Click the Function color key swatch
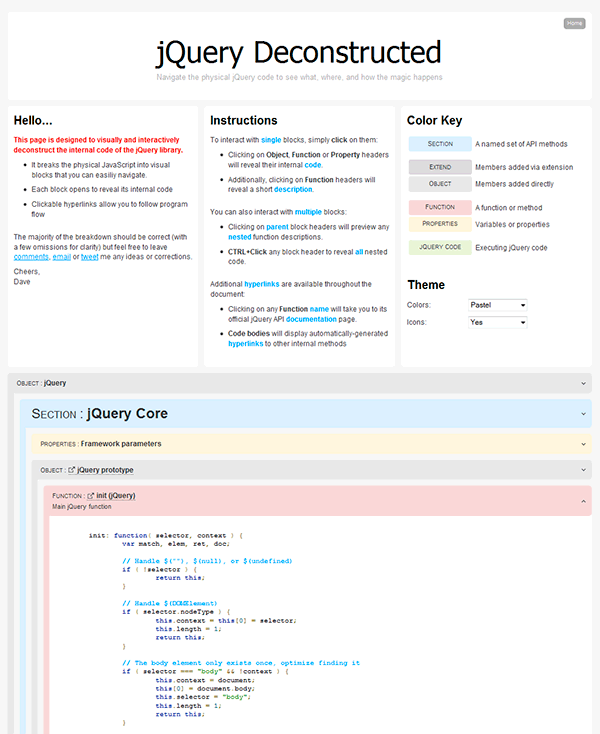The image size is (600, 734). [440, 207]
